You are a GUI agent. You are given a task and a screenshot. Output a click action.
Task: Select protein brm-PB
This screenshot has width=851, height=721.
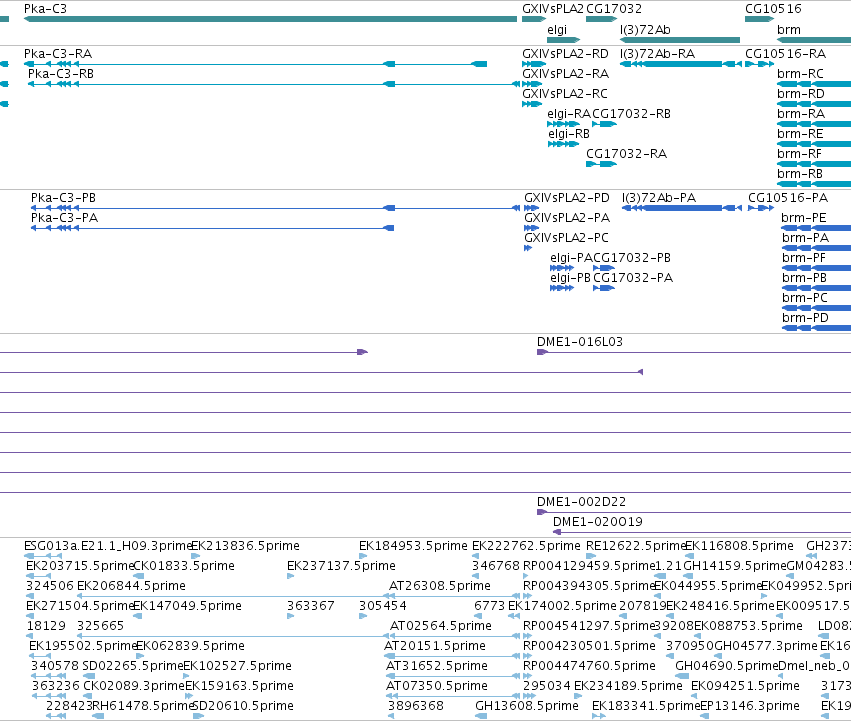click(x=816, y=288)
